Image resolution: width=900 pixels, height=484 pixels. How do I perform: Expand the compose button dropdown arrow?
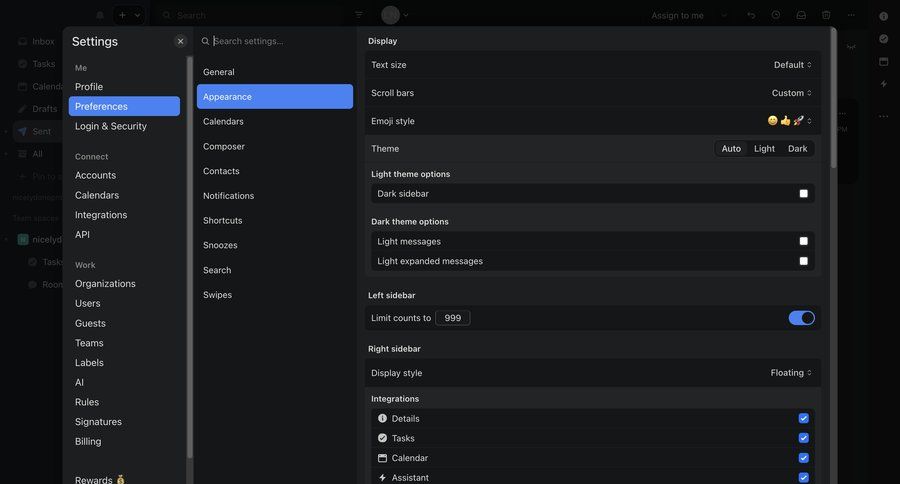click(x=137, y=16)
